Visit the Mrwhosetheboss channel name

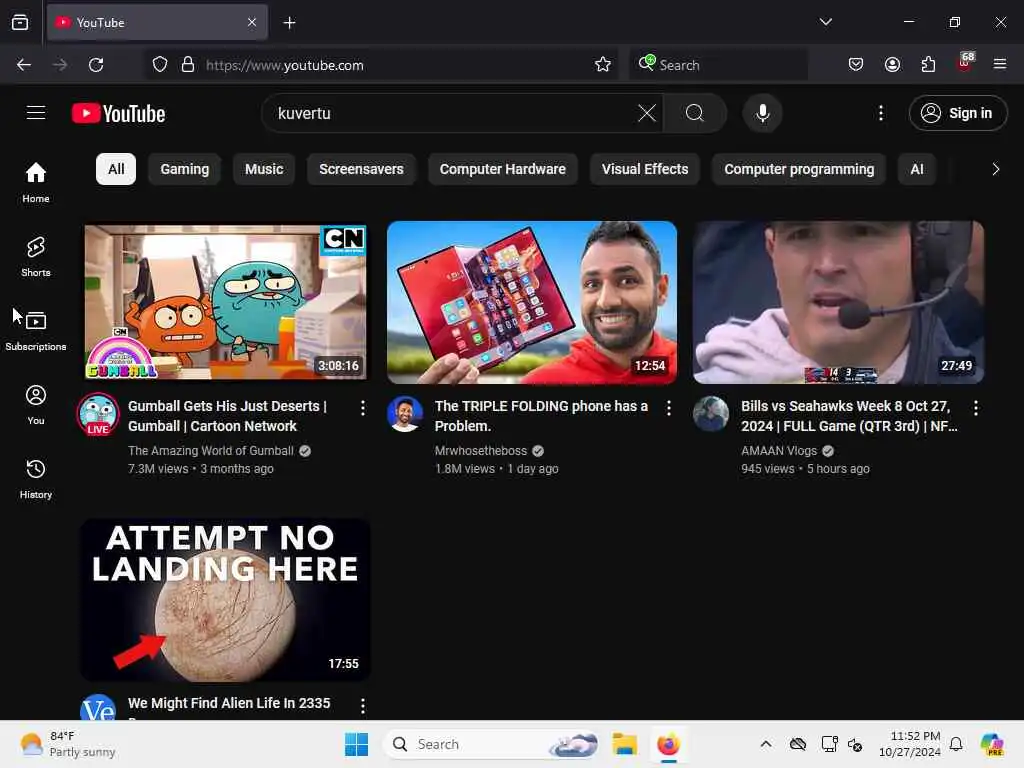click(x=481, y=451)
